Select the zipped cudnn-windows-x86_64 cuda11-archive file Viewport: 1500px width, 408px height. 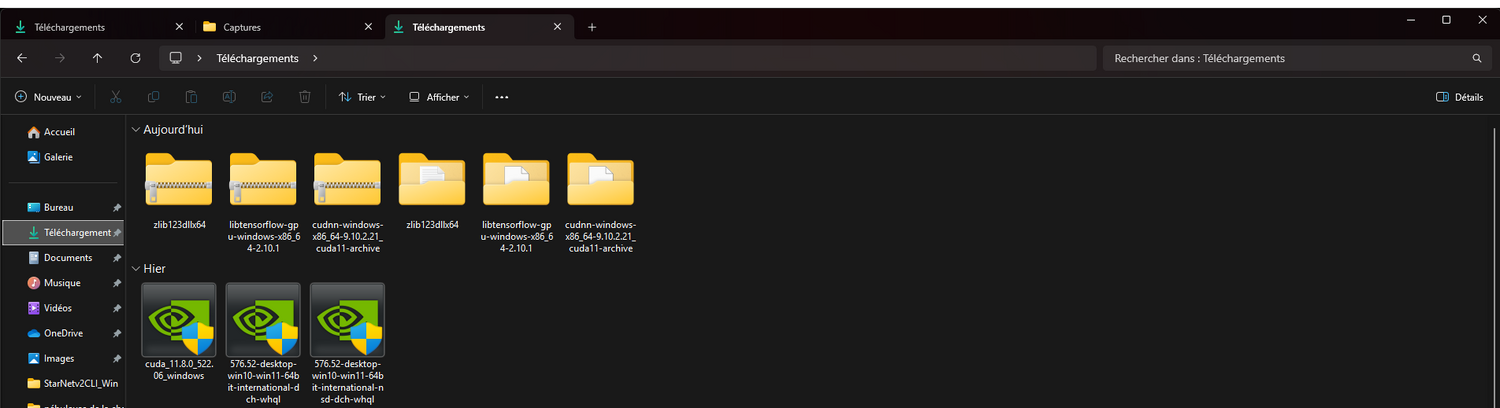(347, 200)
